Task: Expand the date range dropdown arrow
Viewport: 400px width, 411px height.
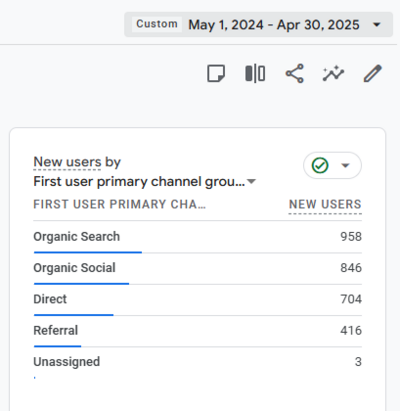Action: pyautogui.click(x=377, y=24)
